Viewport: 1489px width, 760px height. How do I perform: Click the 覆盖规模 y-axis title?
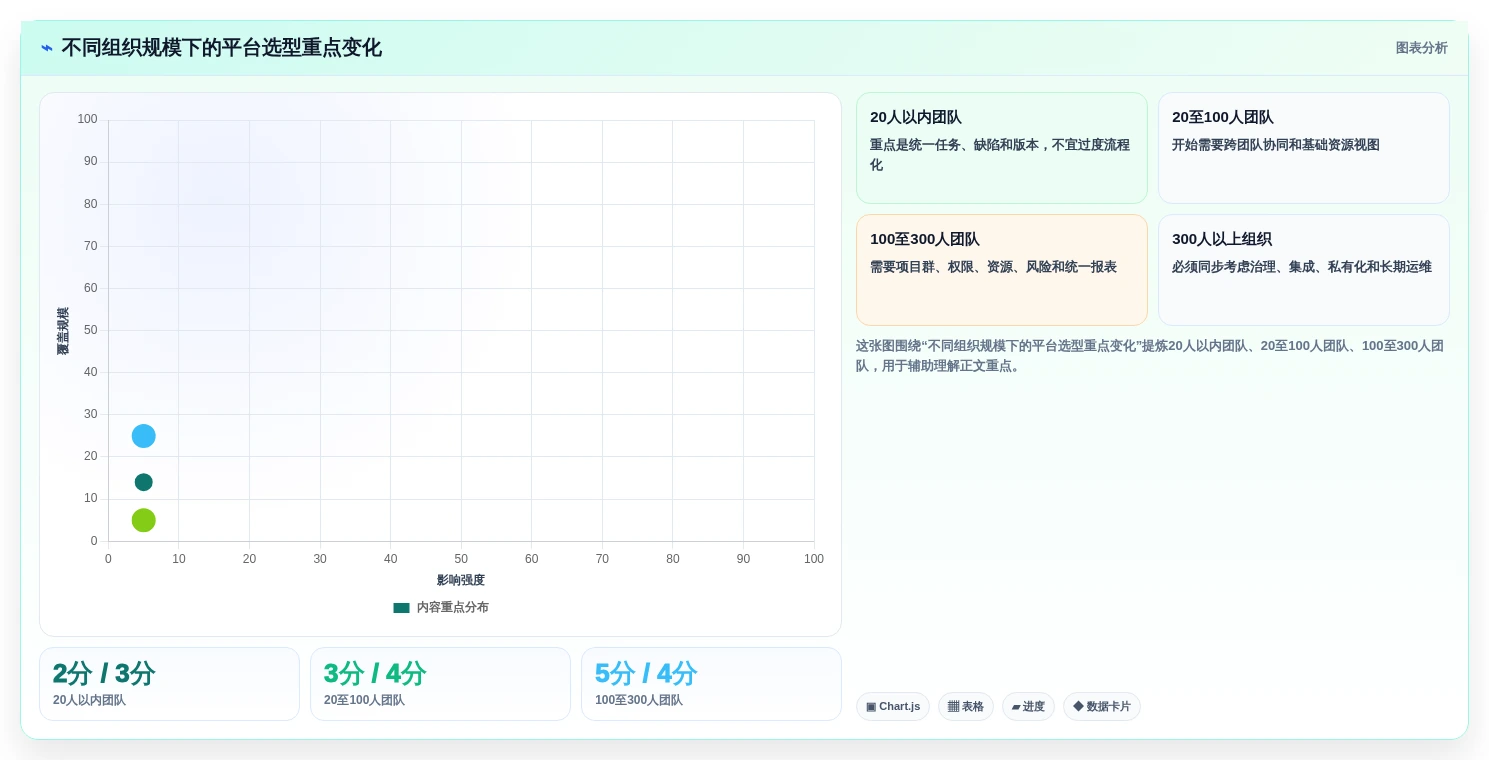[63, 331]
